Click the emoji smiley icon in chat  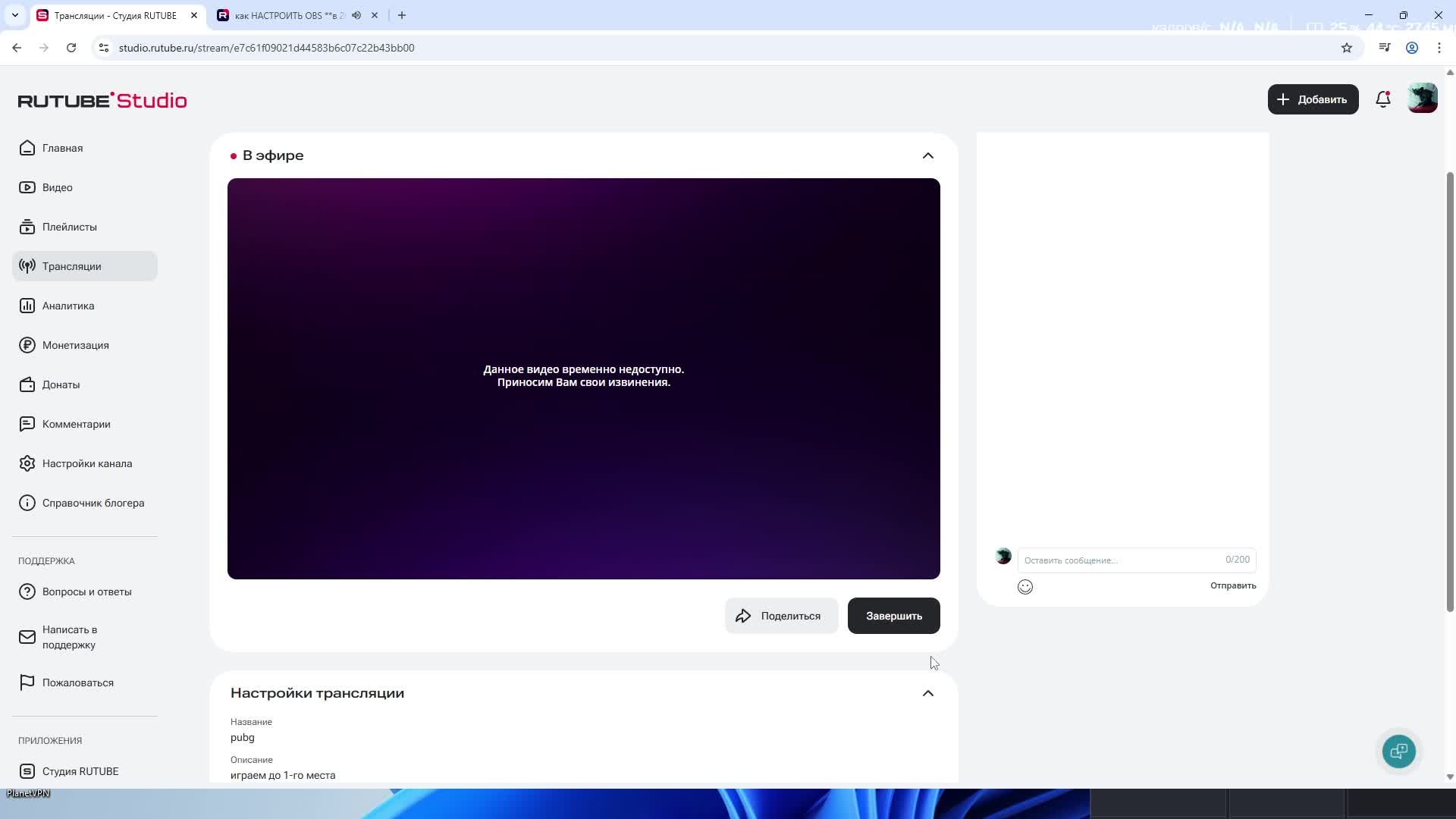(1025, 586)
